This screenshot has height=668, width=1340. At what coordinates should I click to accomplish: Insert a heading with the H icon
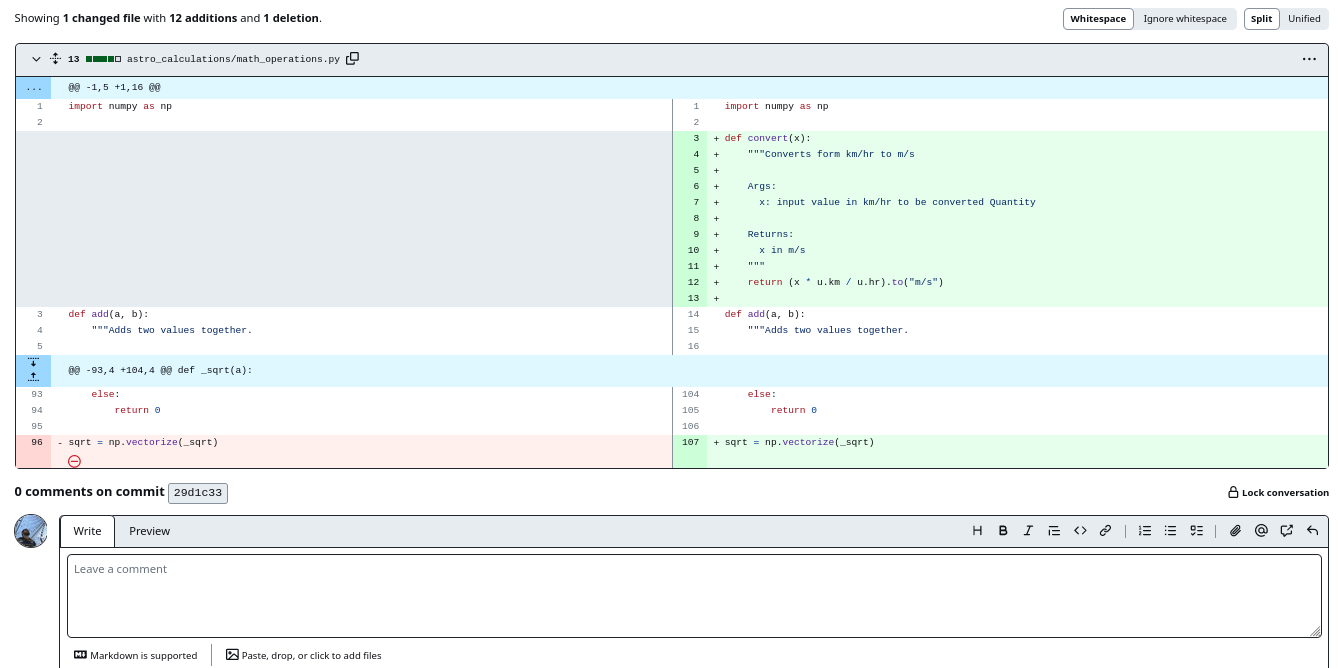click(x=977, y=531)
